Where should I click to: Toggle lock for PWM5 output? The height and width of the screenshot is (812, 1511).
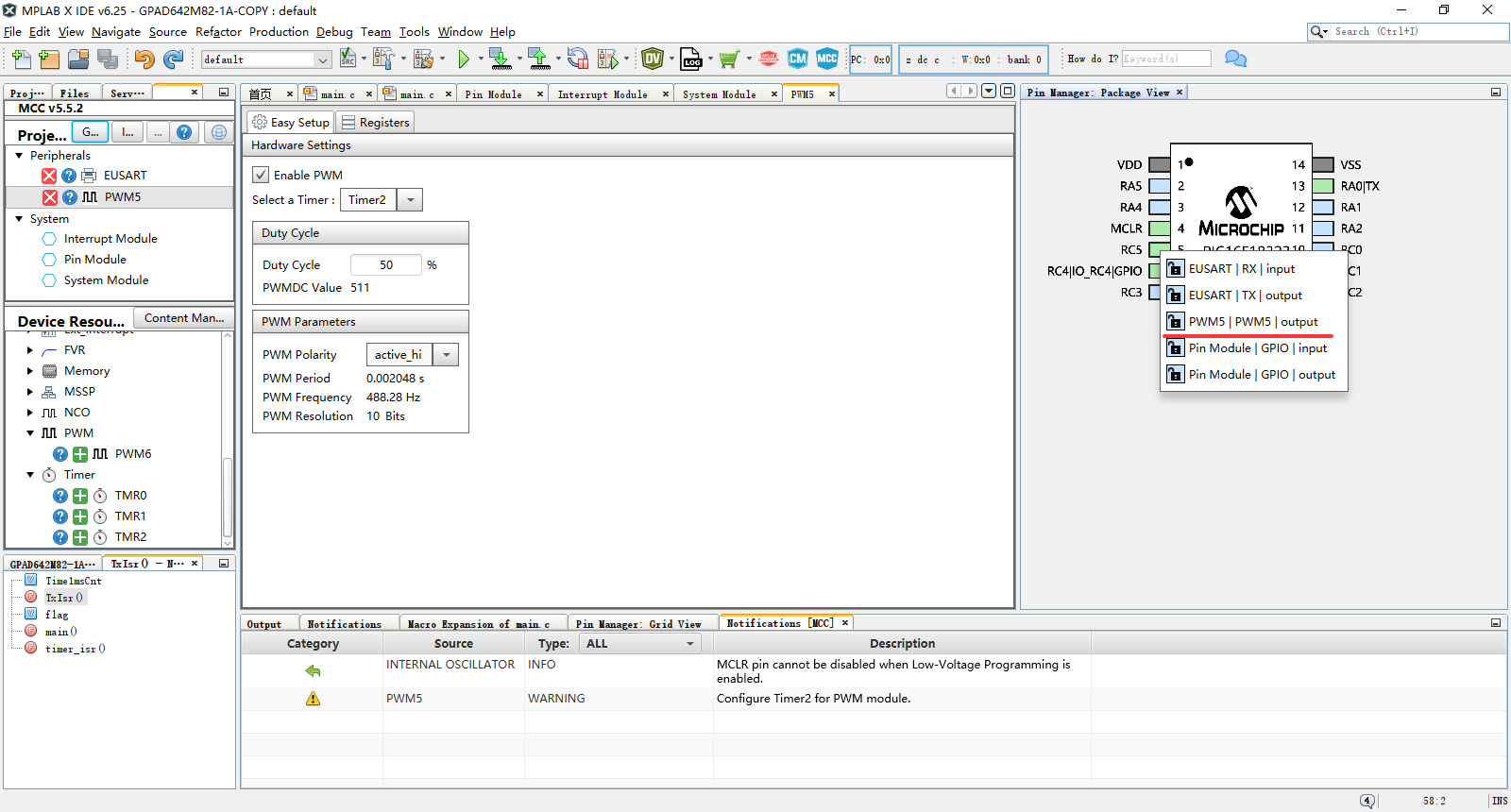(1175, 322)
